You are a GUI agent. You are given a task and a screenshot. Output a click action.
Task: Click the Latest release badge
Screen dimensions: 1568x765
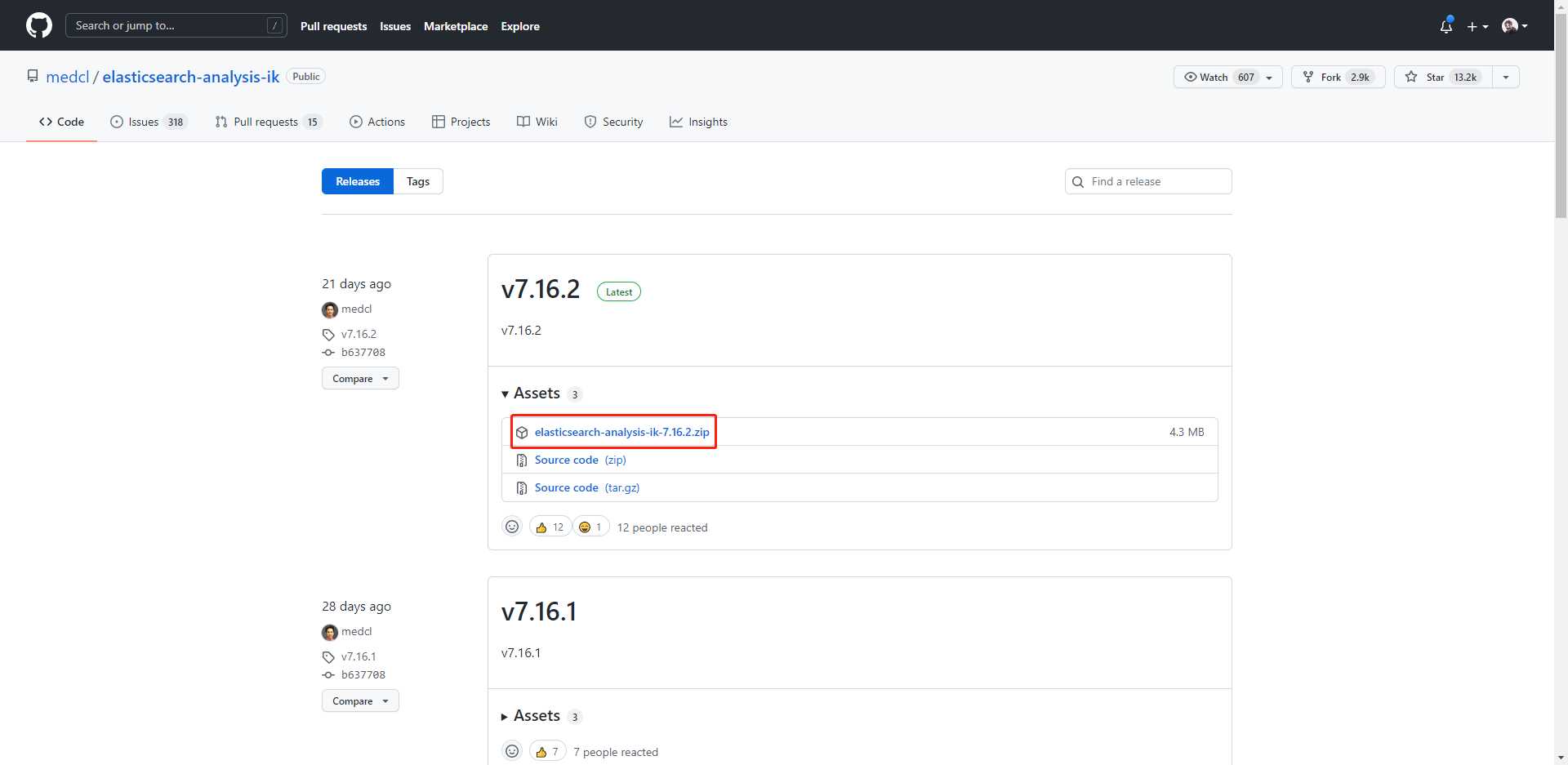pyautogui.click(x=619, y=291)
